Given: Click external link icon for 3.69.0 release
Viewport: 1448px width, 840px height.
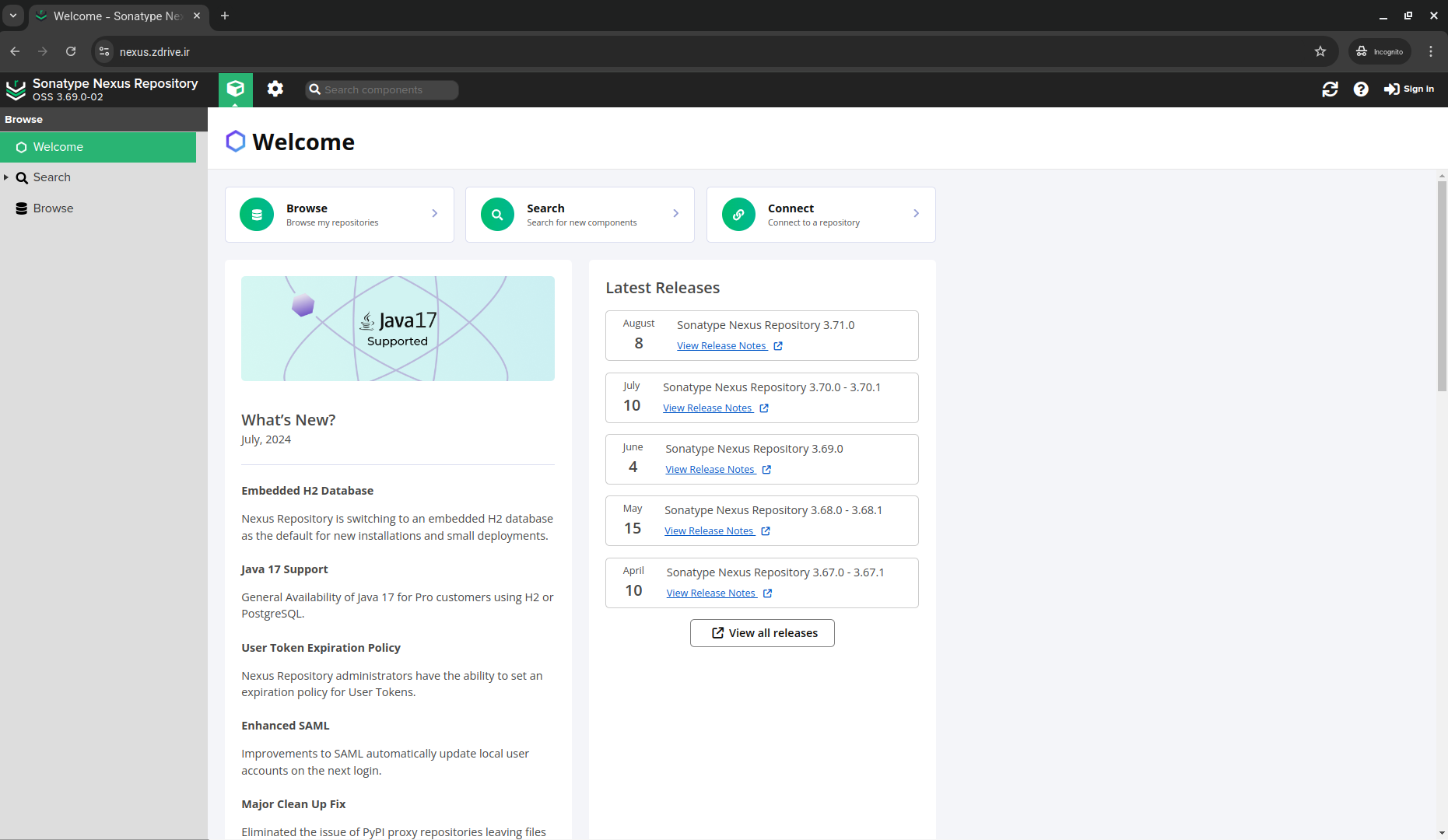Looking at the screenshot, I should point(766,470).
